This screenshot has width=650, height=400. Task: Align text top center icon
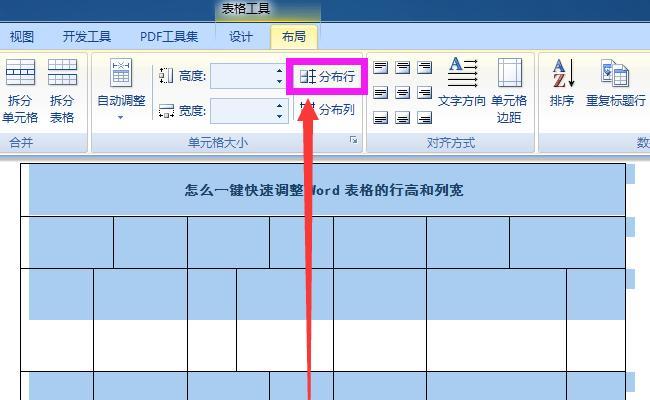403,67
